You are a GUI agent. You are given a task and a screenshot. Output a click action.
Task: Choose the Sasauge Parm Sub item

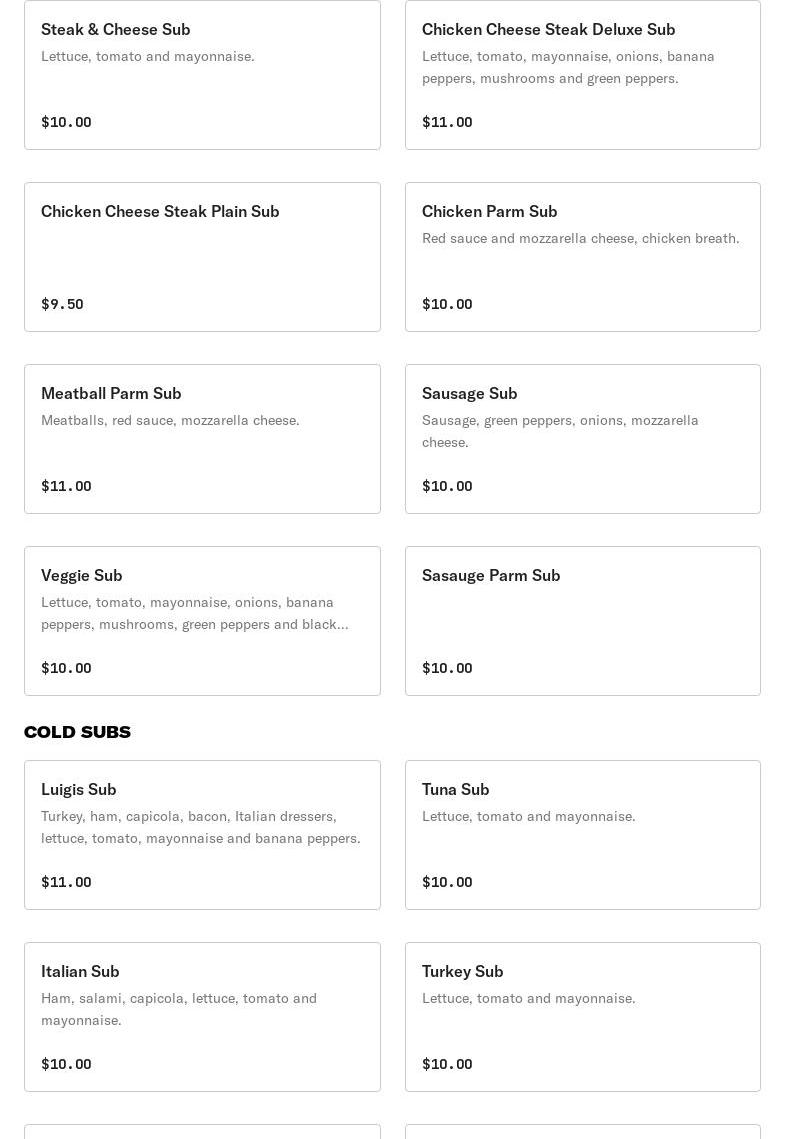[582, 621]
